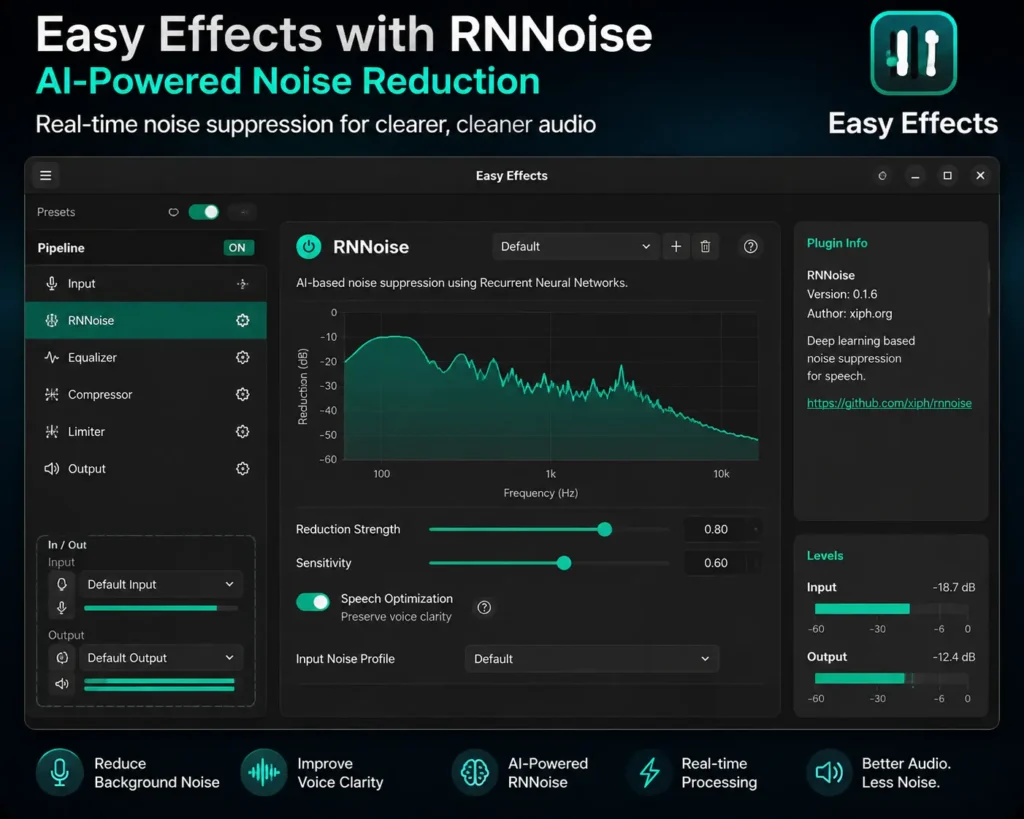This screenshot has height=819, width=1024.
Task: Open Speech Optimization help icon
Action: click(x=484, y=607)
